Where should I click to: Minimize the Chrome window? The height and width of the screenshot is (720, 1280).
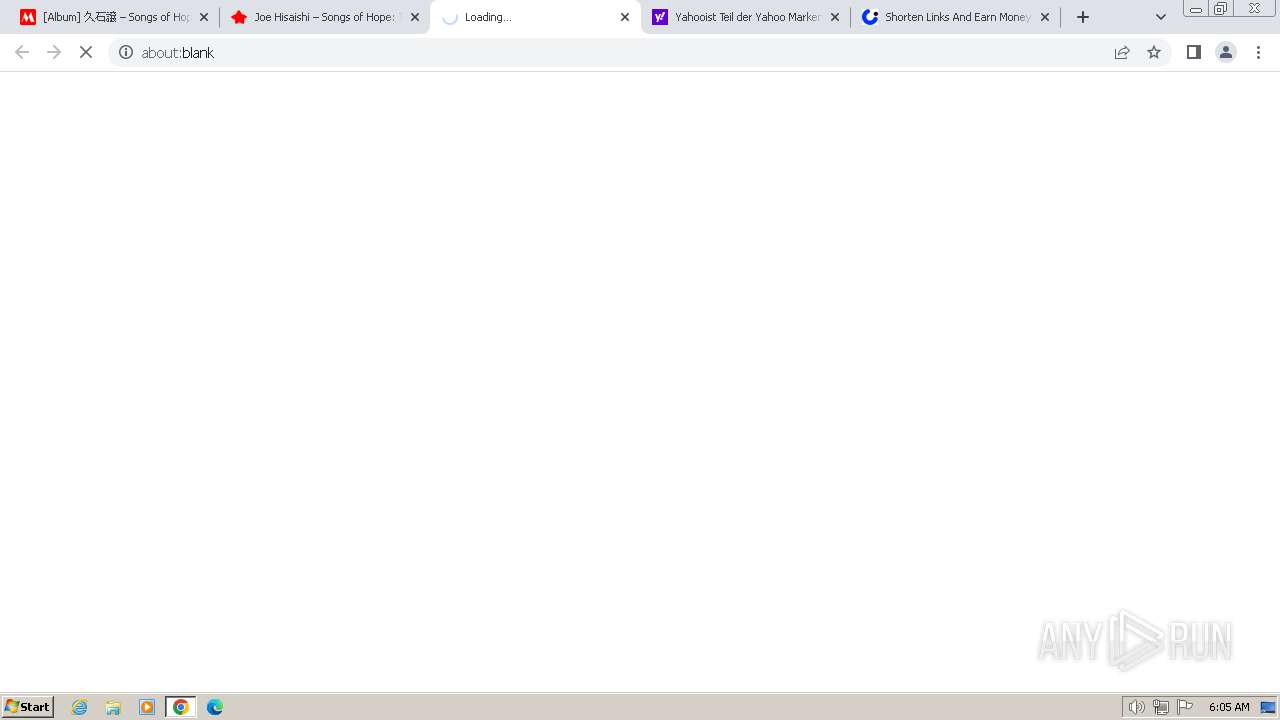pos(1196,8)
